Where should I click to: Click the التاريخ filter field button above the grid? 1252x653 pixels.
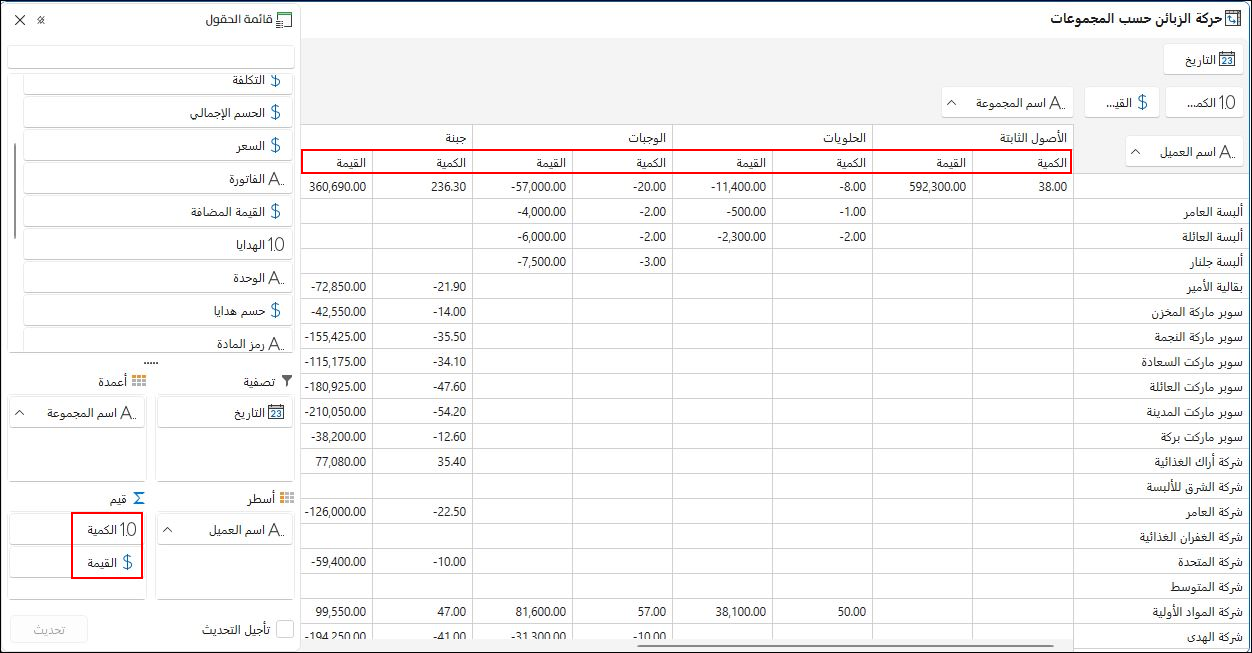(x=1203, y=59)
